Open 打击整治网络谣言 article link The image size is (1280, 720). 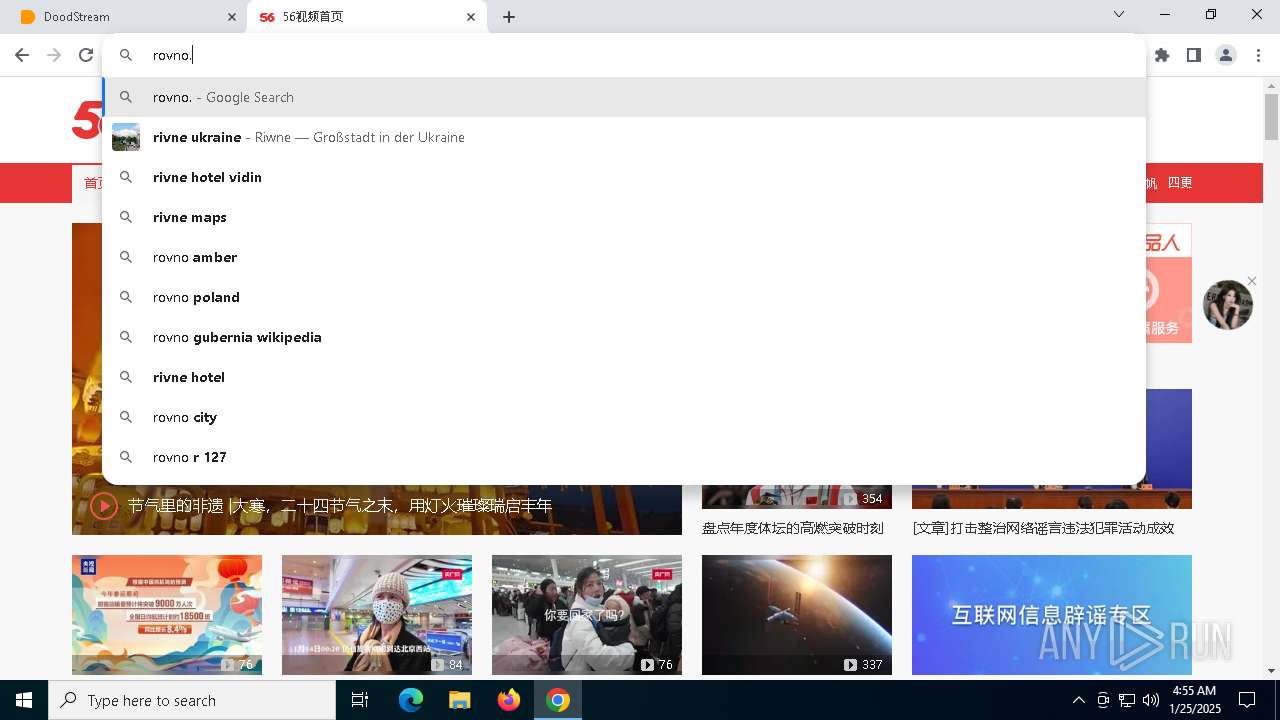point(1043,528)
